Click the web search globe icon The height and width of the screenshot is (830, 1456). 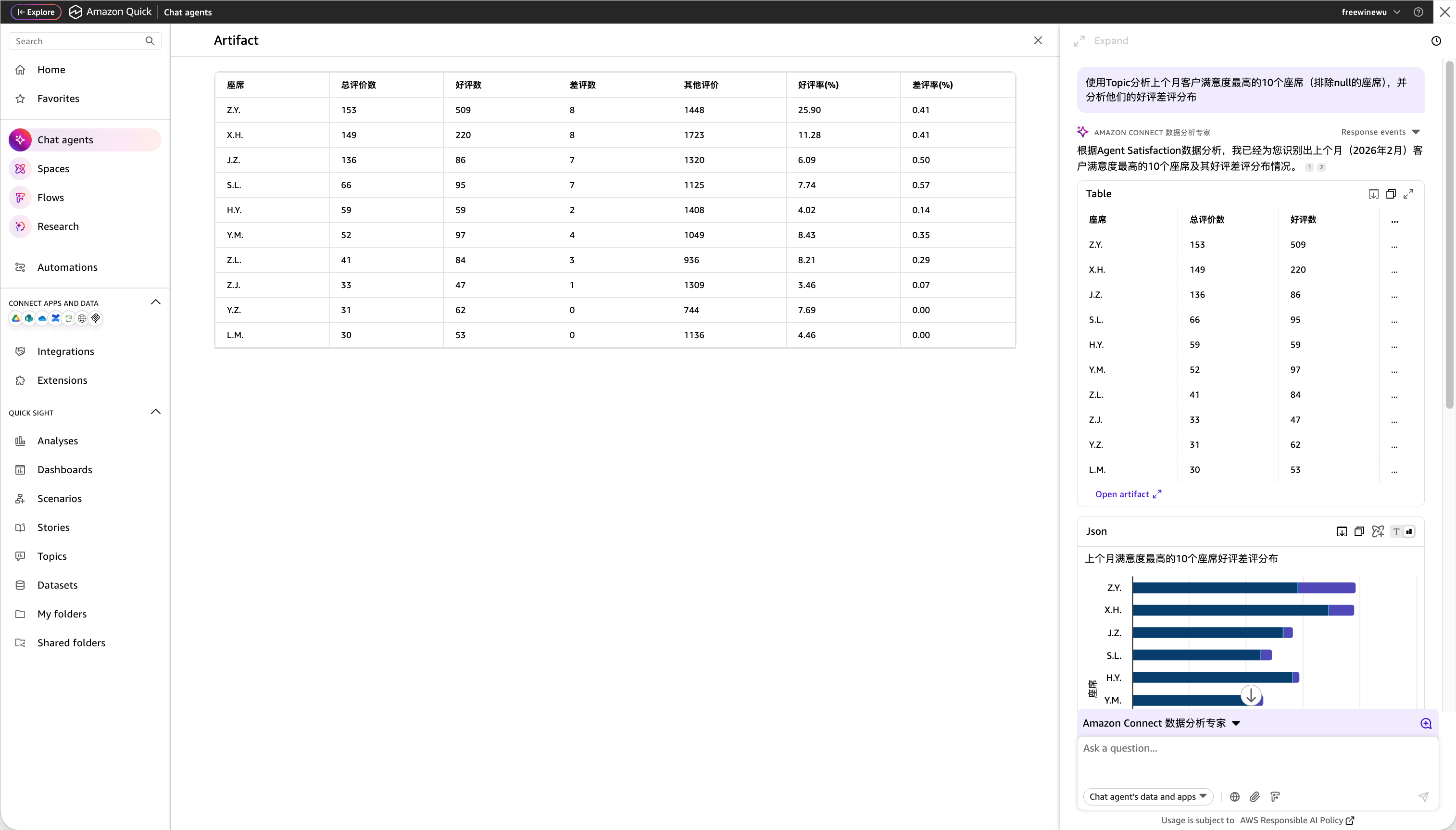(1234, 796)
